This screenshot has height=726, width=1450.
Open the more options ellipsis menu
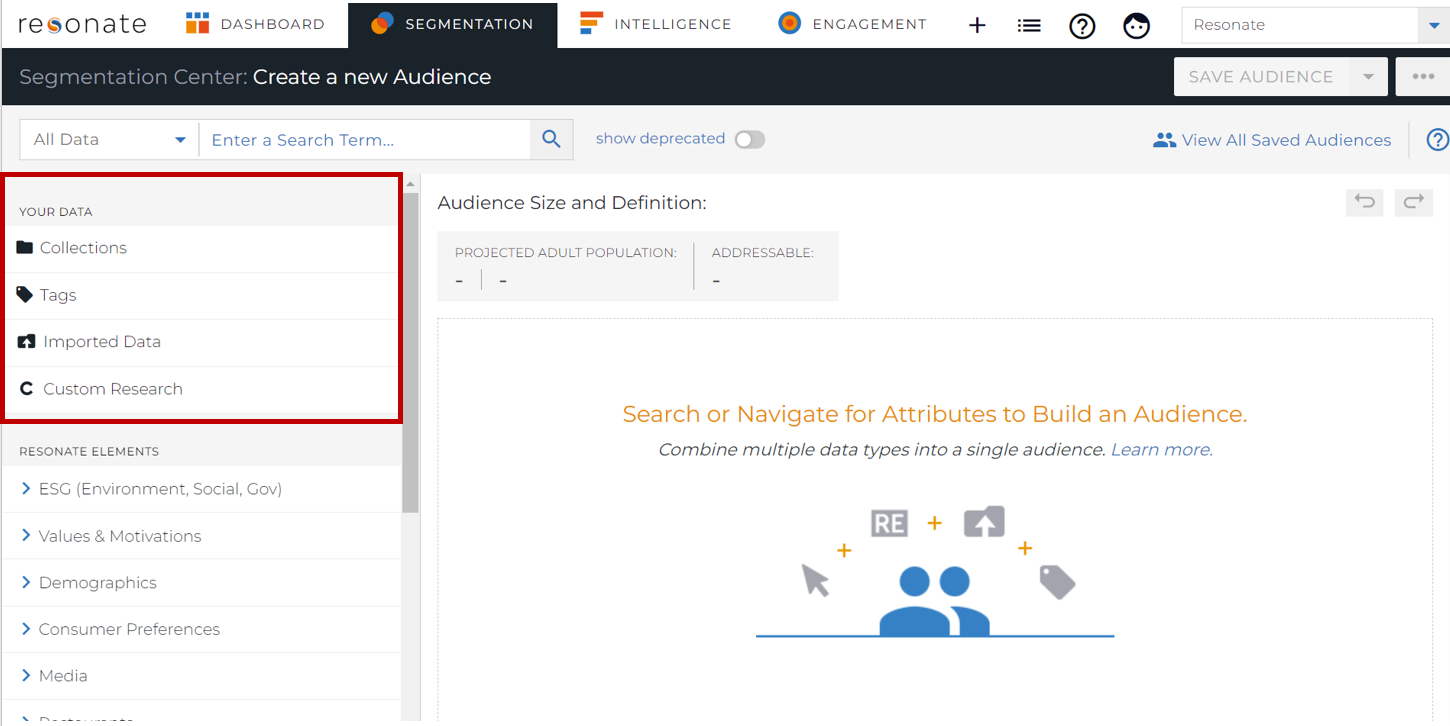1423,77
